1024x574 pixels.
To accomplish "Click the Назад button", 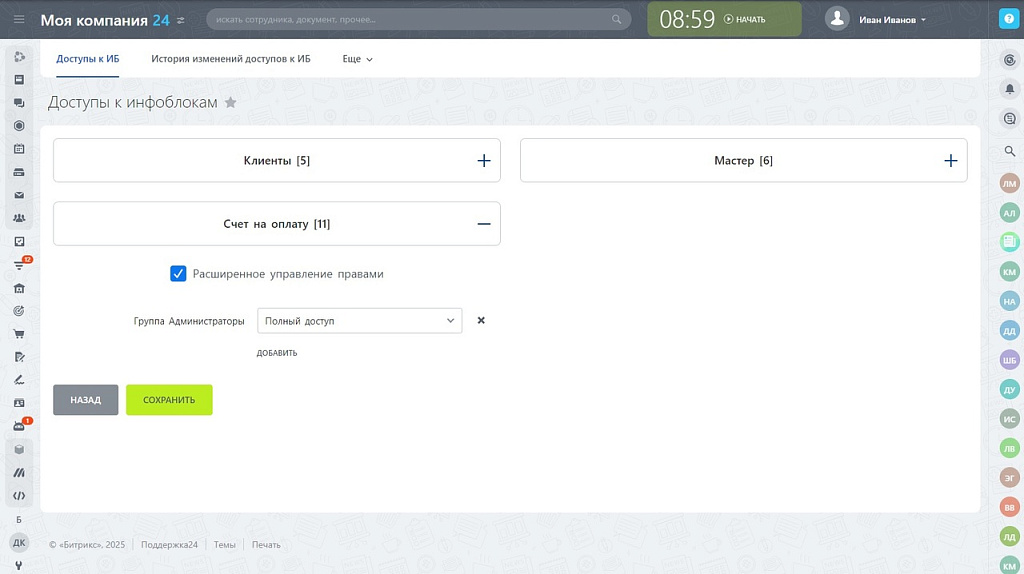I will point(85,400).
